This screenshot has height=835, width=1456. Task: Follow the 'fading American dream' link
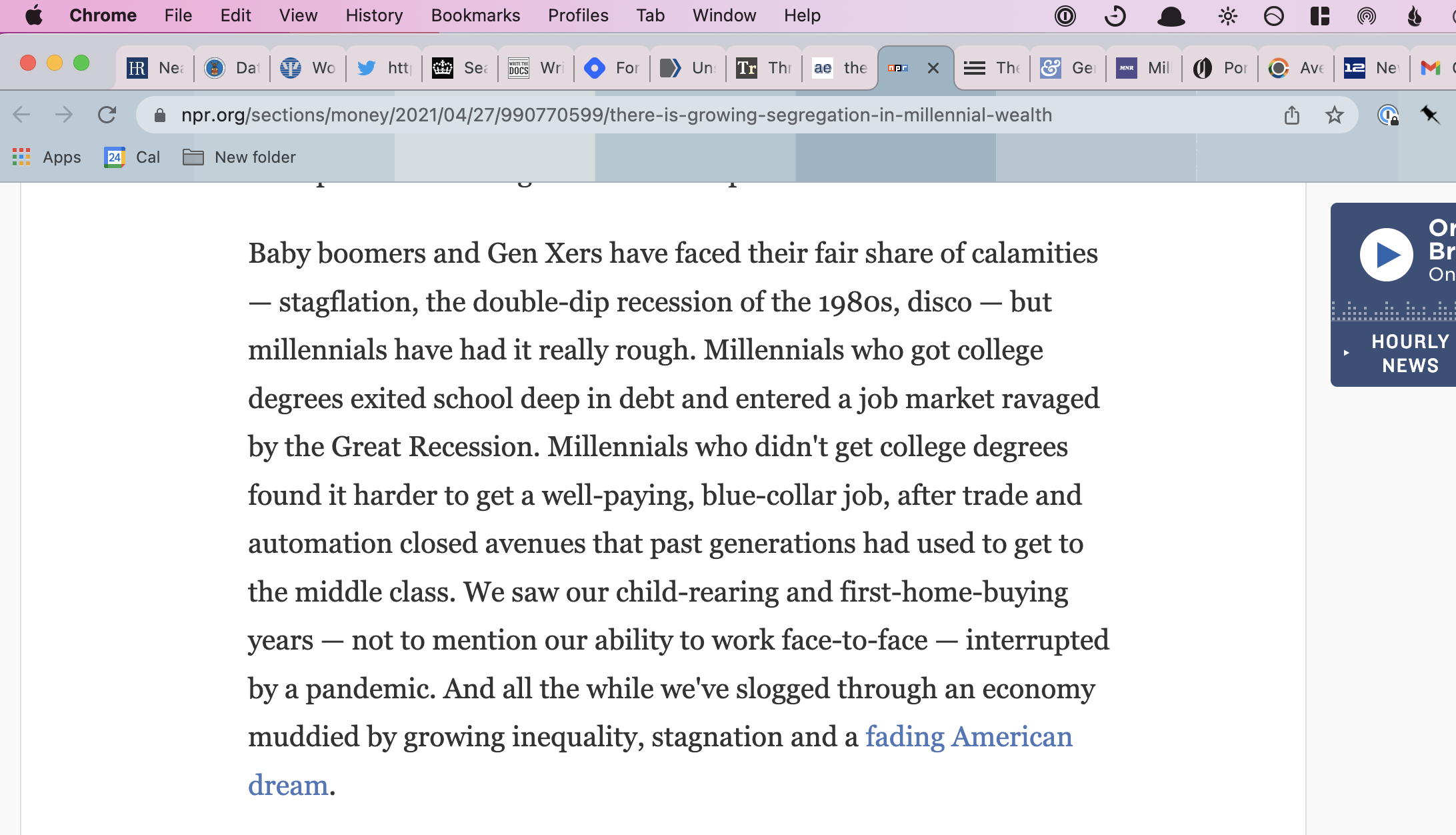point(968,737)
